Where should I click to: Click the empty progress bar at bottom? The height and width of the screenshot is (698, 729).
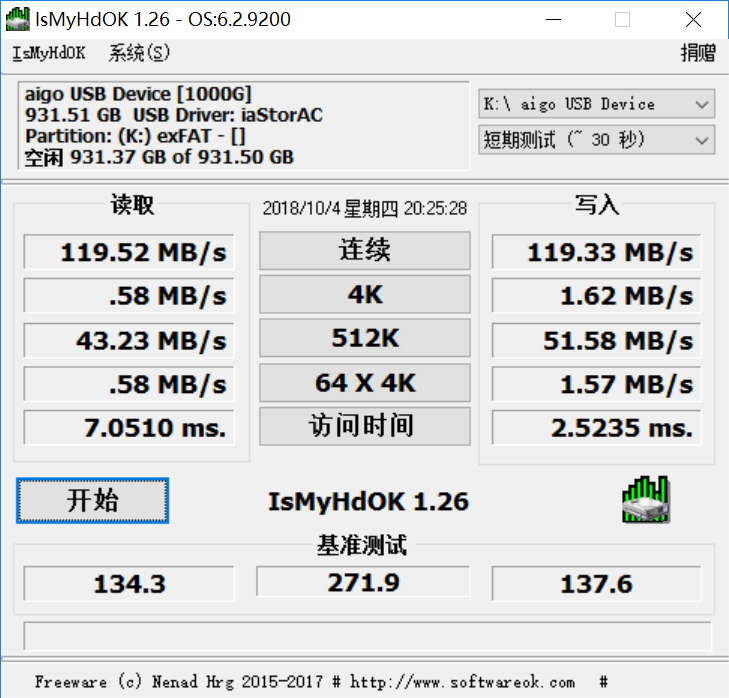[367, 636]
